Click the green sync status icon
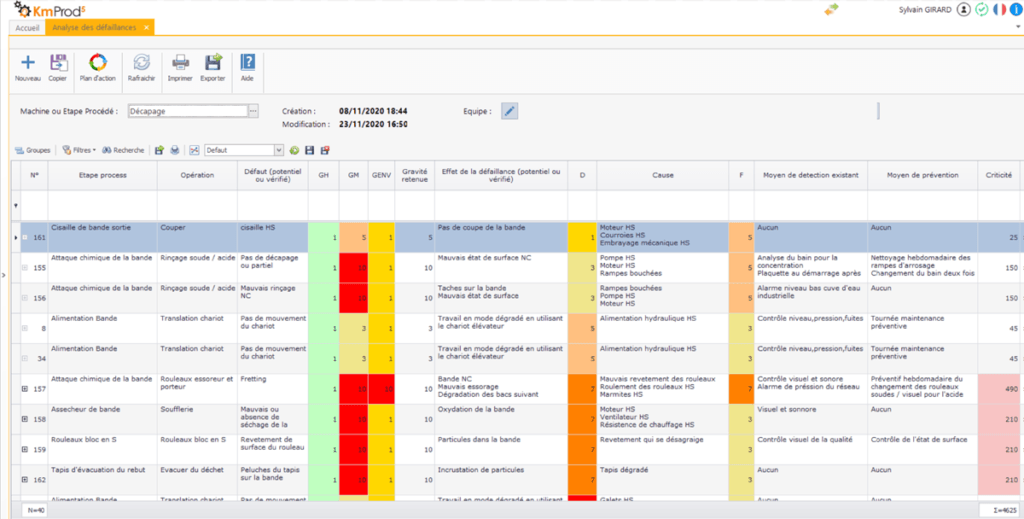1024x519 pixels. coord(982,10)
